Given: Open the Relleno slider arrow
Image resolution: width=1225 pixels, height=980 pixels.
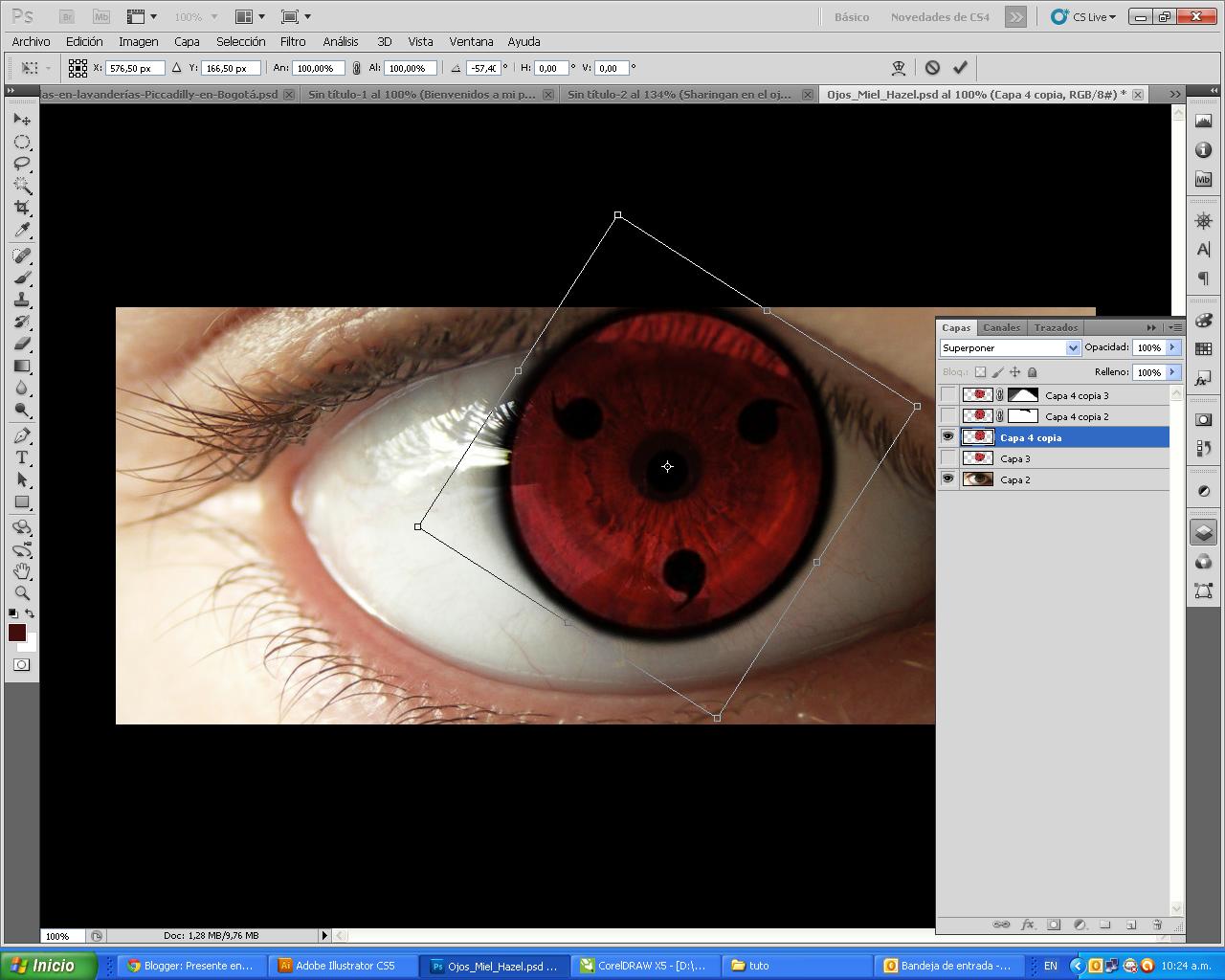Looking at the screenshot, I should tap(1172, 372).
